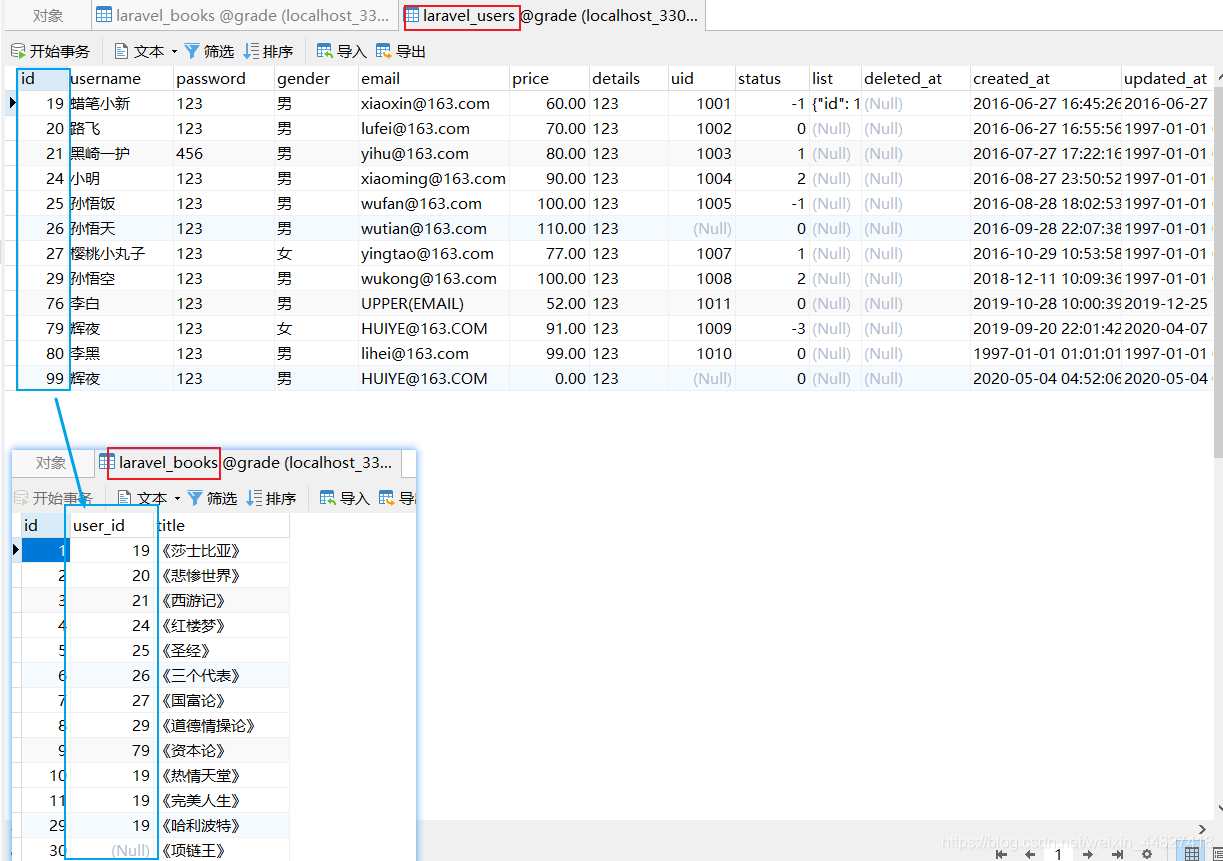Click the details column header
The image size is (1223, 861).
(628, 78)
